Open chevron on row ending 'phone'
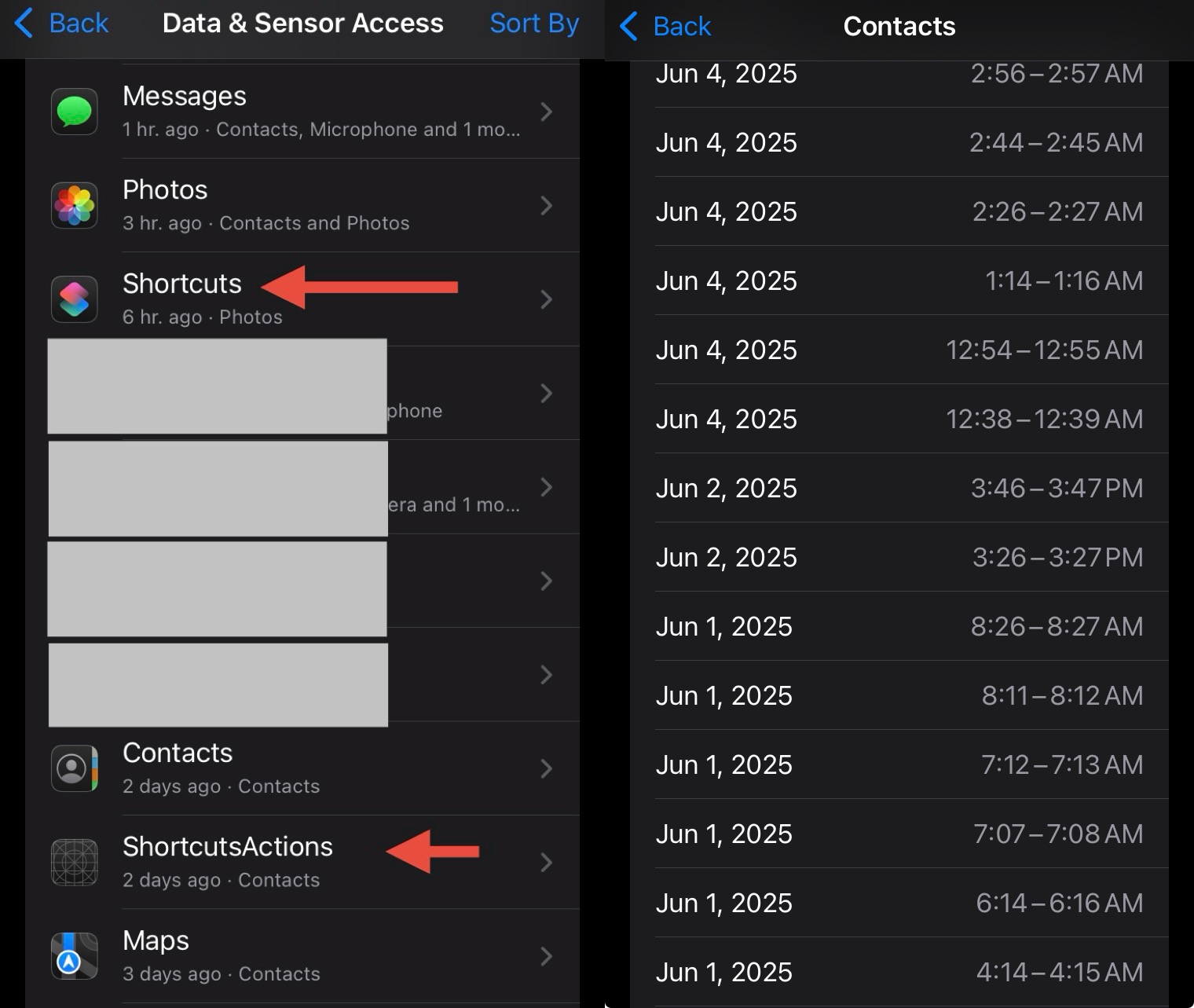 point(547,393)
